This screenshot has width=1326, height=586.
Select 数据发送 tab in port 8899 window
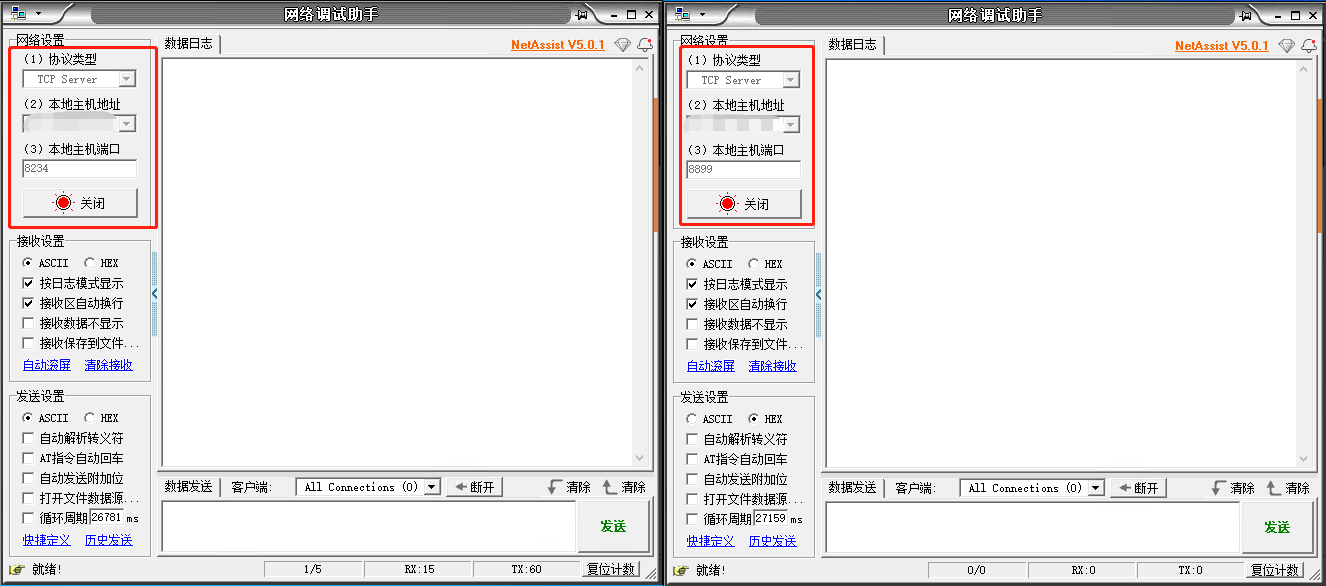click(852, 488)
